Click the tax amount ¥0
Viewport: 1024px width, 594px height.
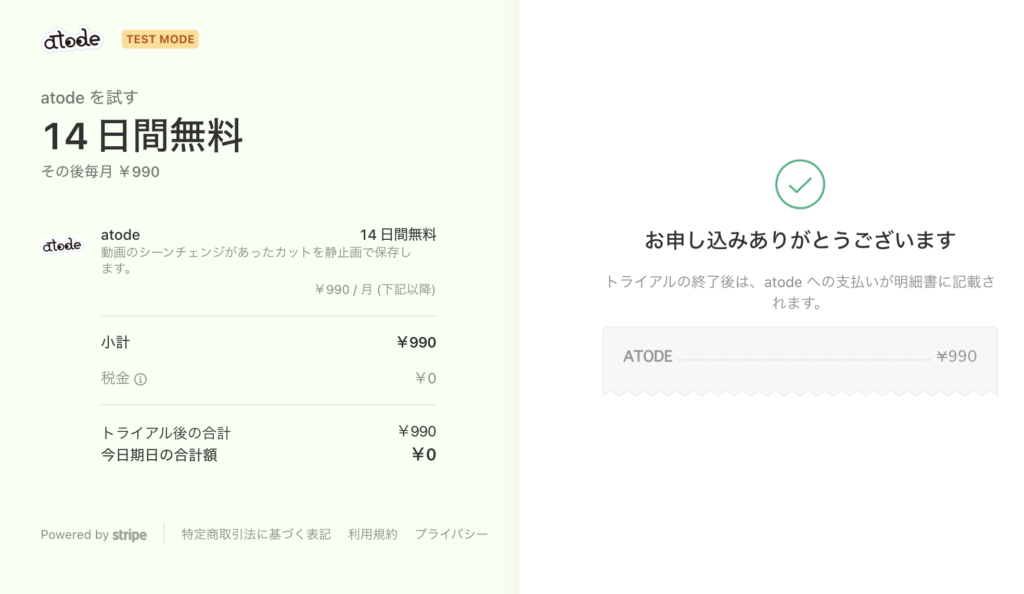point(426,378)
